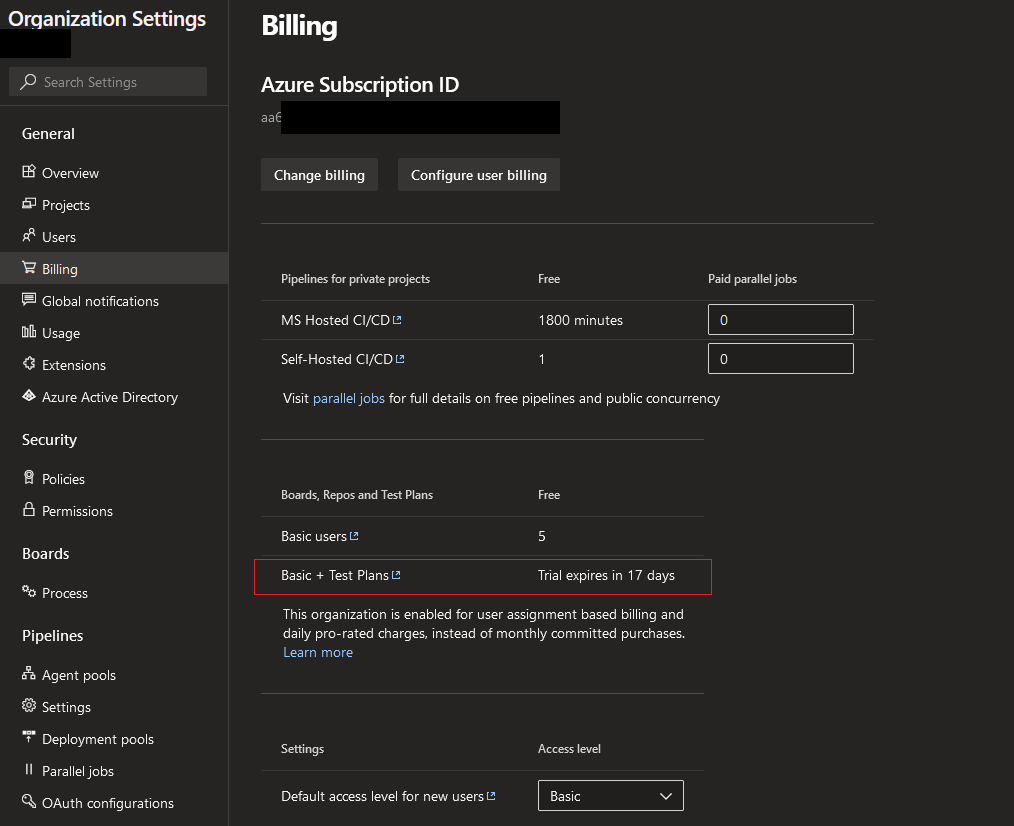The height and width of the screenshot is (826, 1014).
Task: Click MS Hosted paid parallel jobs field
Action: pos(781,320)
